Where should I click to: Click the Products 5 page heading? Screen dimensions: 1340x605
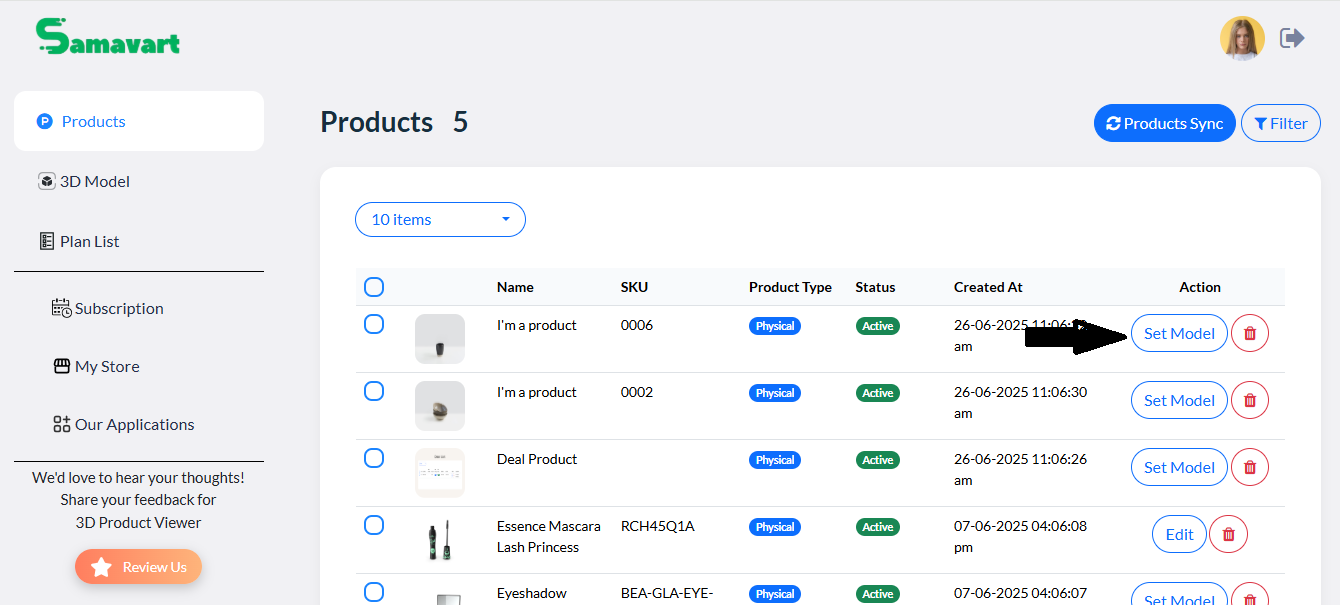(394, 122)
